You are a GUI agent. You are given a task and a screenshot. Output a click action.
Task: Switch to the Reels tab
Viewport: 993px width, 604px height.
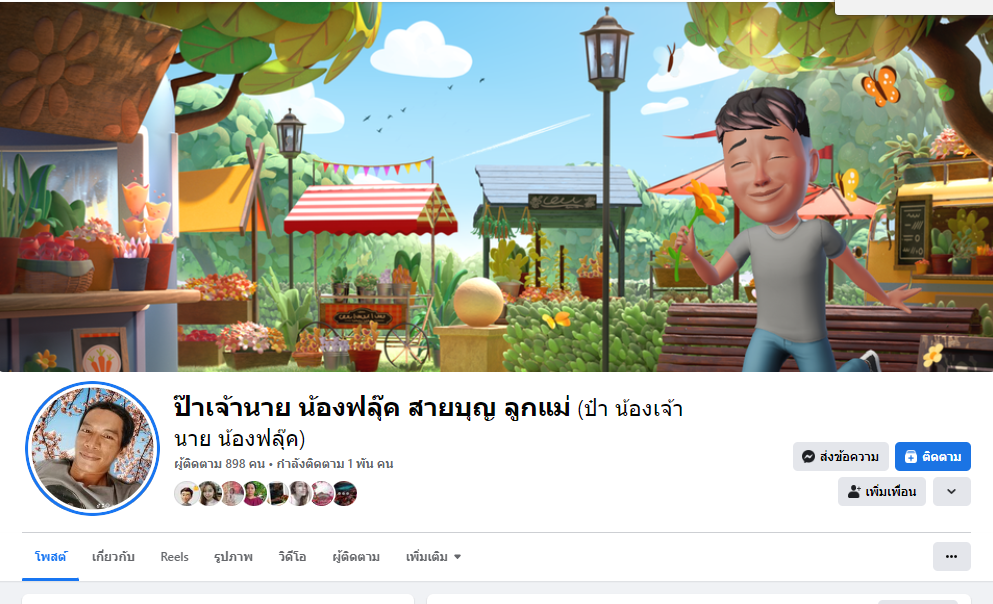coord(174,557)
